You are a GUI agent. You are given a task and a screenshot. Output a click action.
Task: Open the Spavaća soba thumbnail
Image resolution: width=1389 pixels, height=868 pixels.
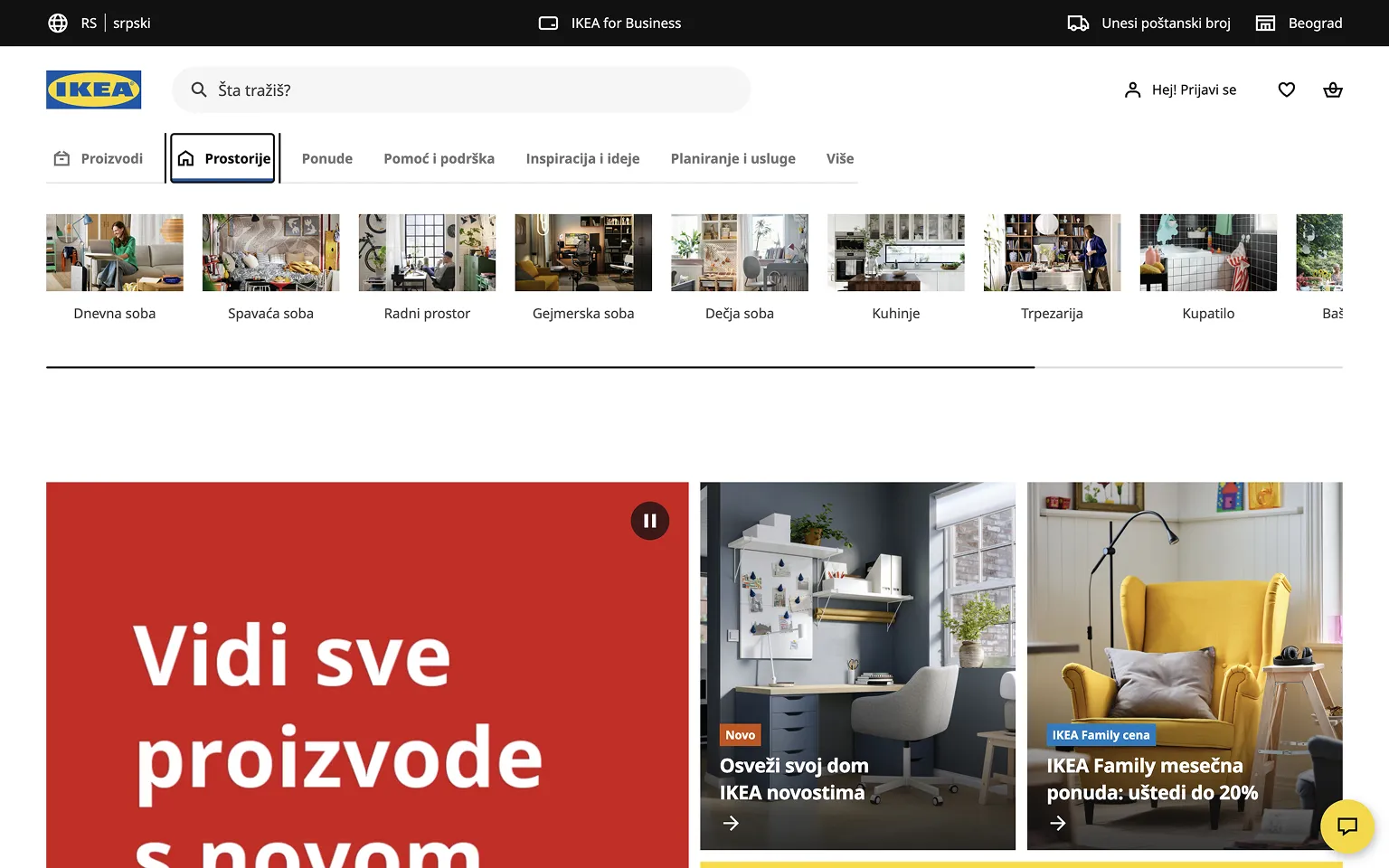pos(271,252)
